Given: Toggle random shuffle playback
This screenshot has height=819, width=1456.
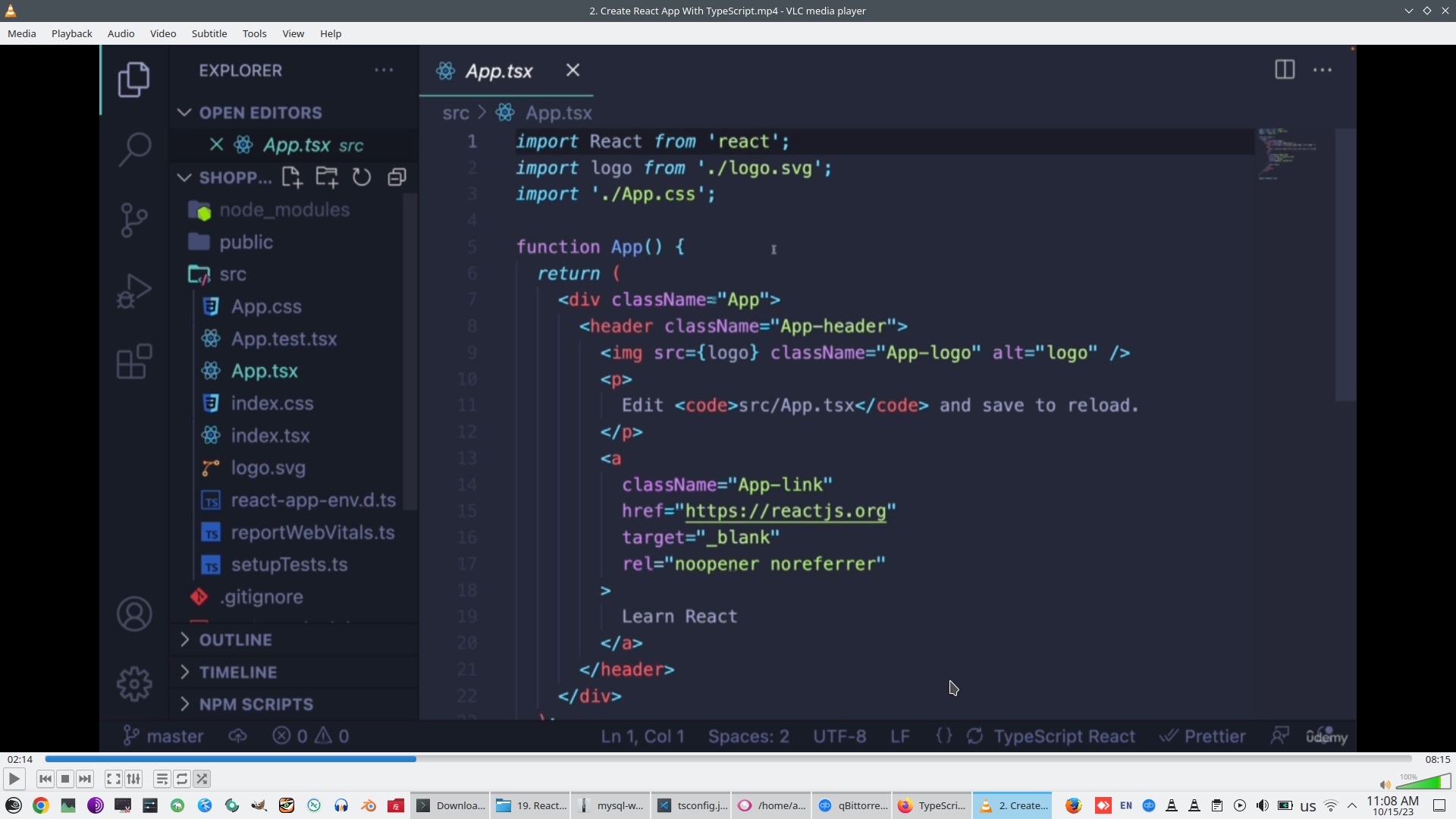Looking at the screenshot, I should coord(202,779).
